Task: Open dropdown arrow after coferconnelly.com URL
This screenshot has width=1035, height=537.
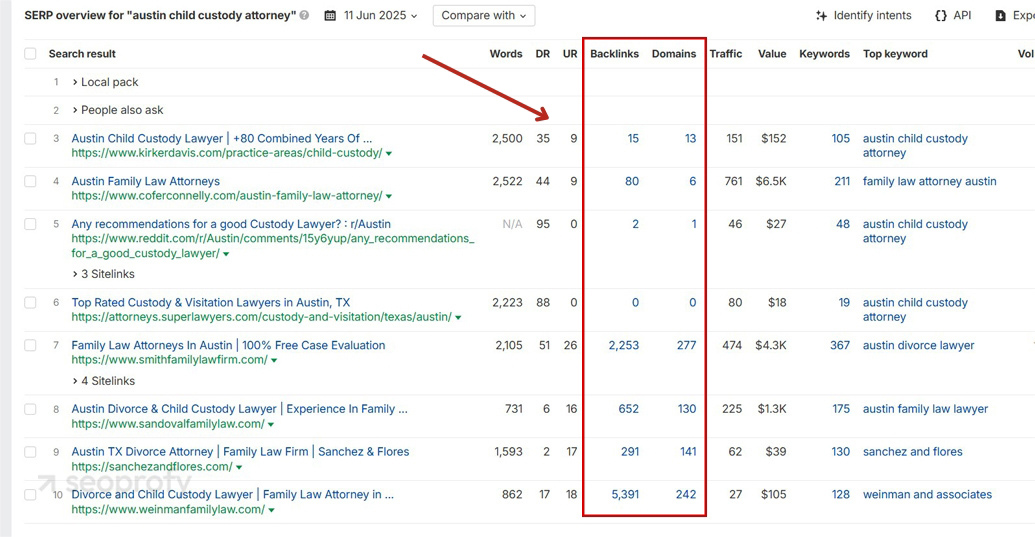Action: tap(389, 197)
